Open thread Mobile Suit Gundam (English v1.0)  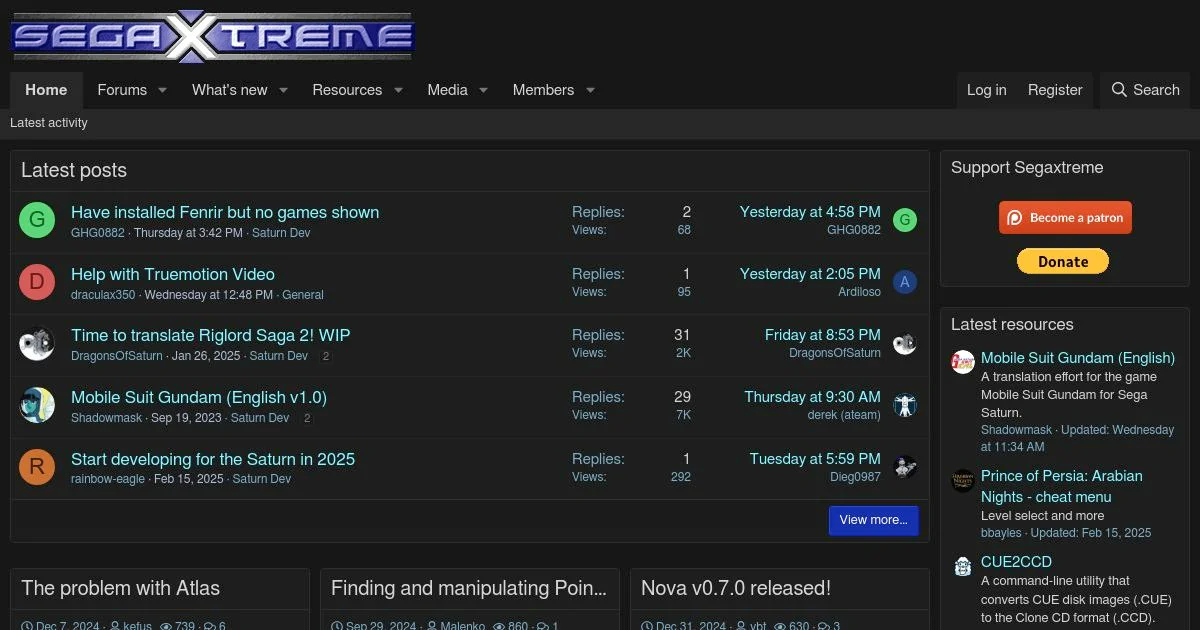[199, 397]
